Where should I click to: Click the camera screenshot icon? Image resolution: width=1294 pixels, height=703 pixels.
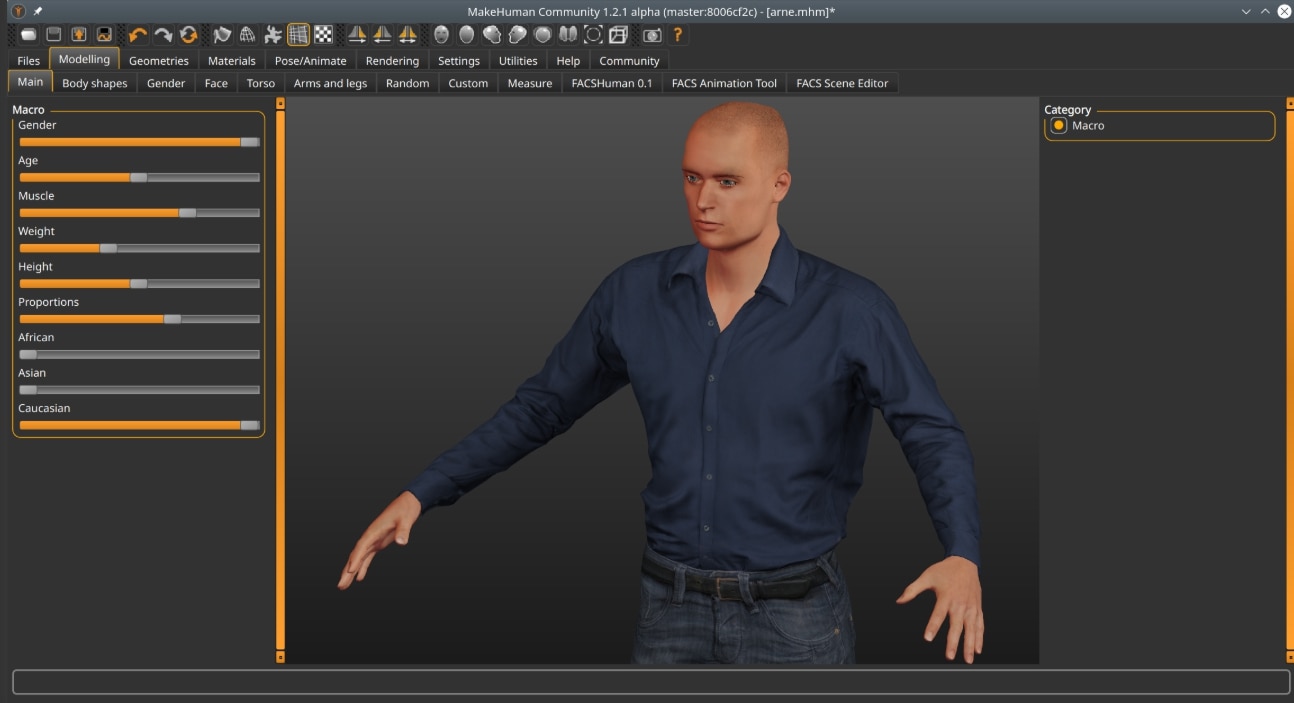click(652, 35)
